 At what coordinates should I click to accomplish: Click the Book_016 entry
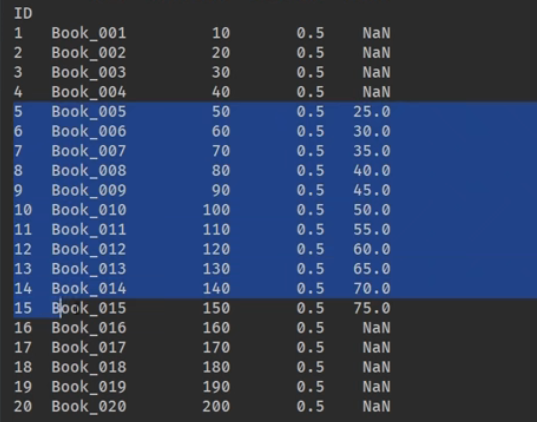(89, 328)
